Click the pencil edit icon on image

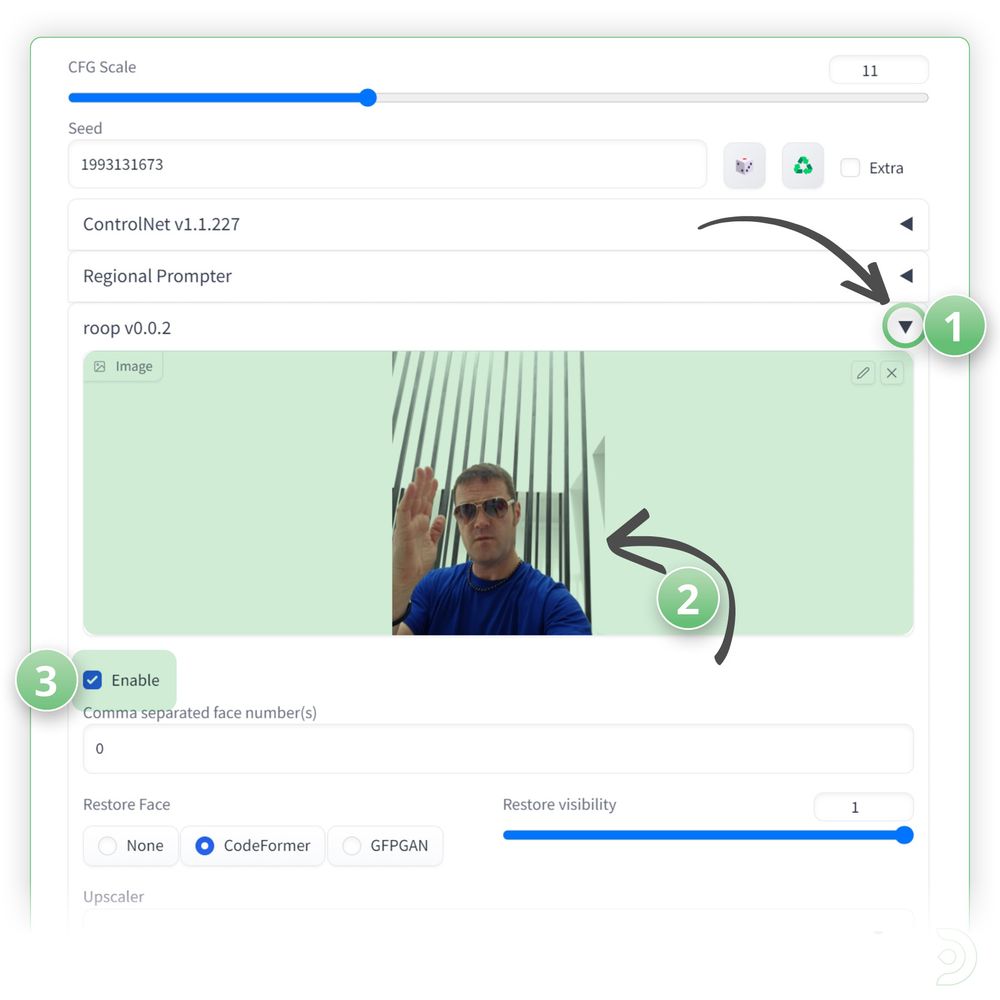pyautogui.click(x=863, y=373)
